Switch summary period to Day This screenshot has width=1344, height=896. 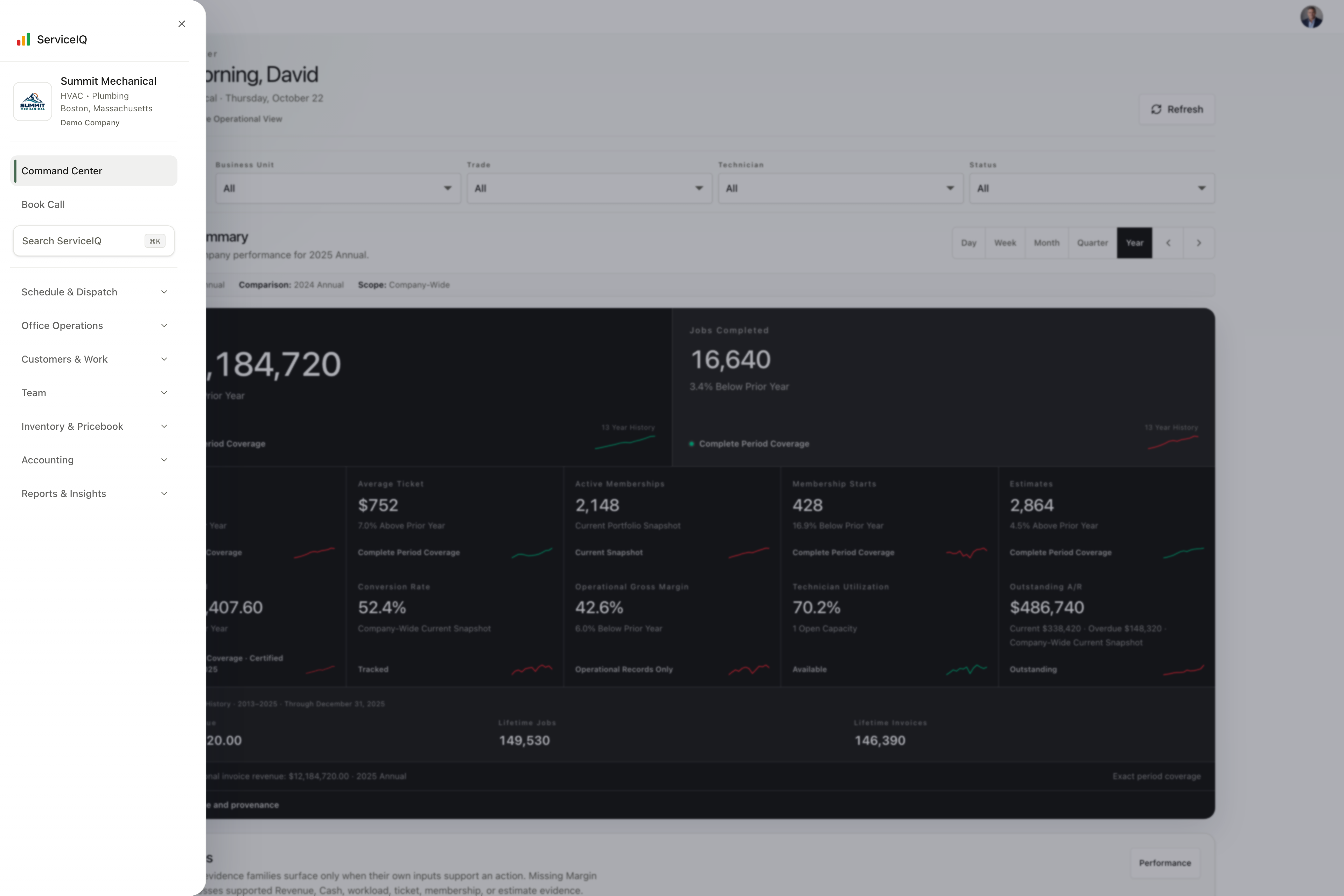(968, 243)
